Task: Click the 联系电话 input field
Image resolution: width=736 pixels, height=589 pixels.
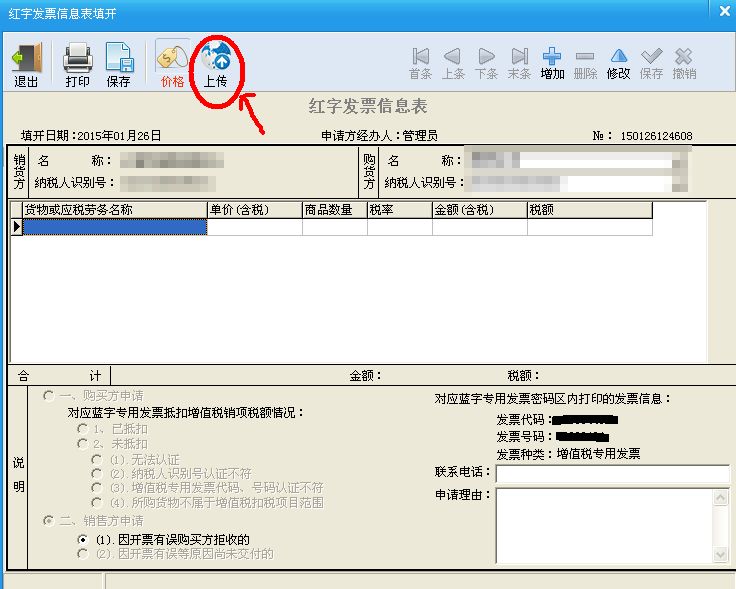Action: coord(613,474)
